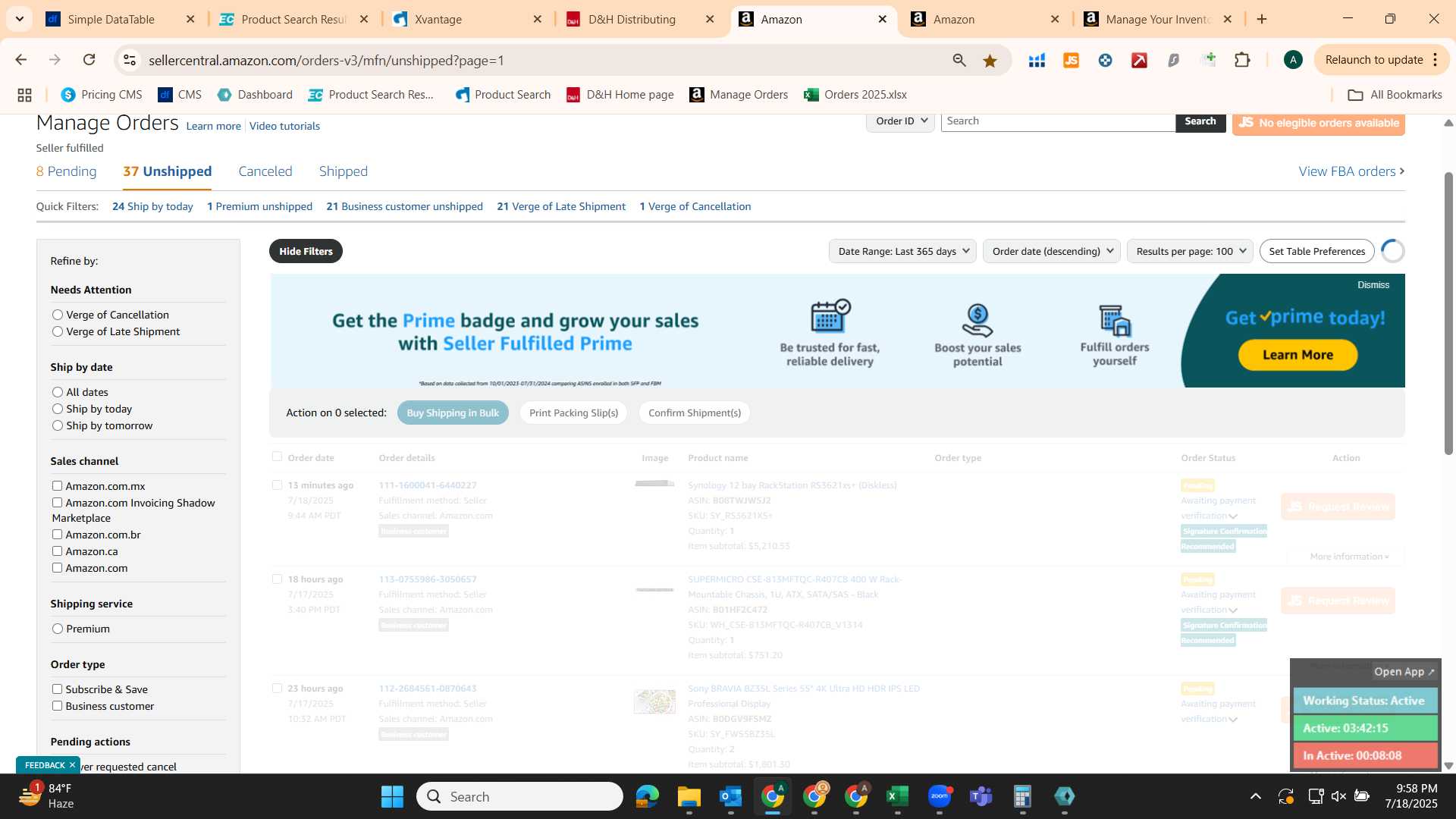Close the Xvantage tab
Screen dimensions: 1456x819
(x=537, y=19)
